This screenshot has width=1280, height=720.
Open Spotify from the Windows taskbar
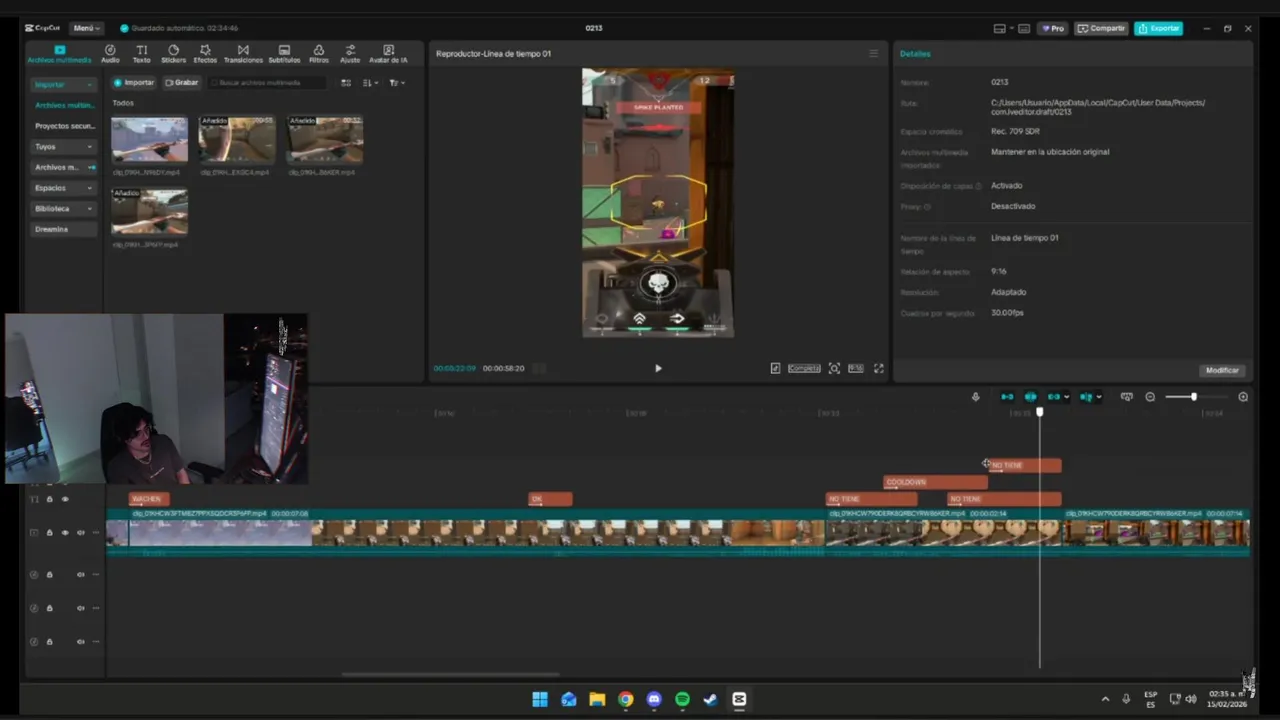point(682,699)
